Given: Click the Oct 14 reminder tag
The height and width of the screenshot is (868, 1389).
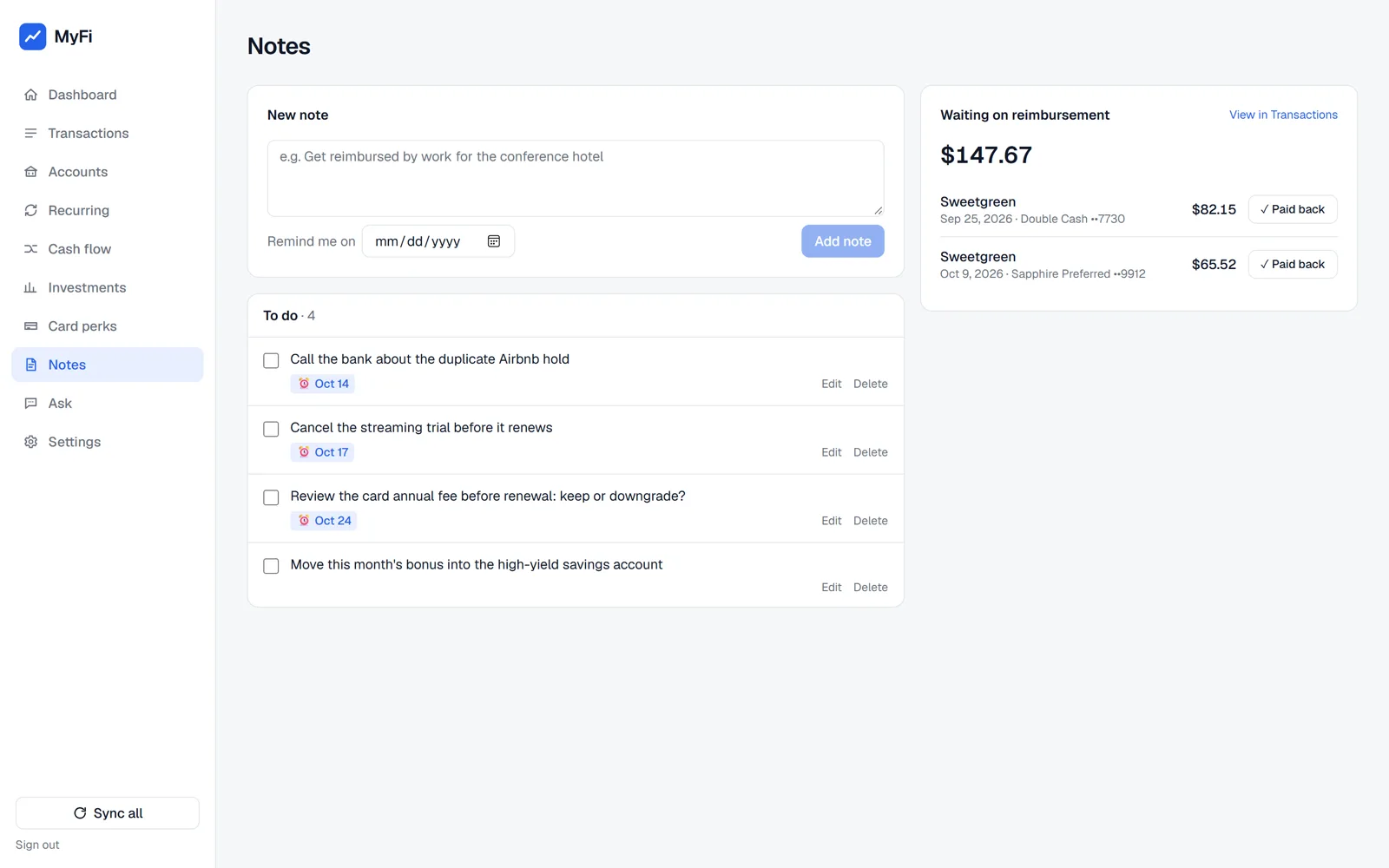Looking at the screenshot, I should [x=323, y=384].
